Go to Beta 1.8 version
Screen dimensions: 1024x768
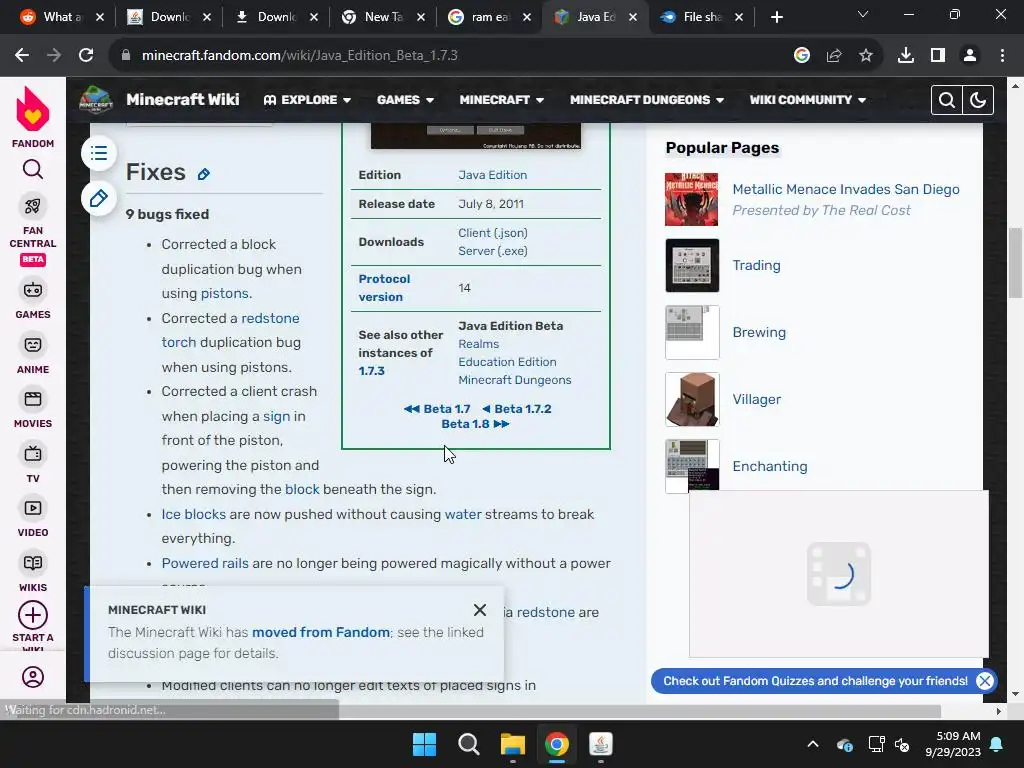pyautogui.click(x=475, y=424)
